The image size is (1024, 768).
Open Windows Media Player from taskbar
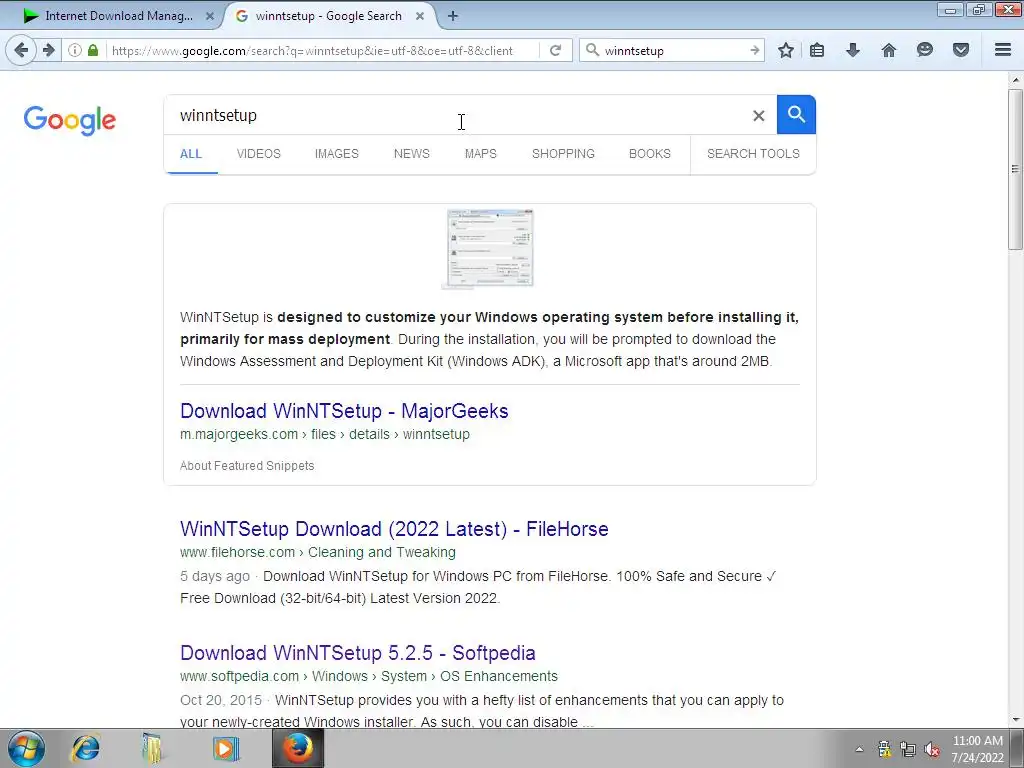point(226,748)
